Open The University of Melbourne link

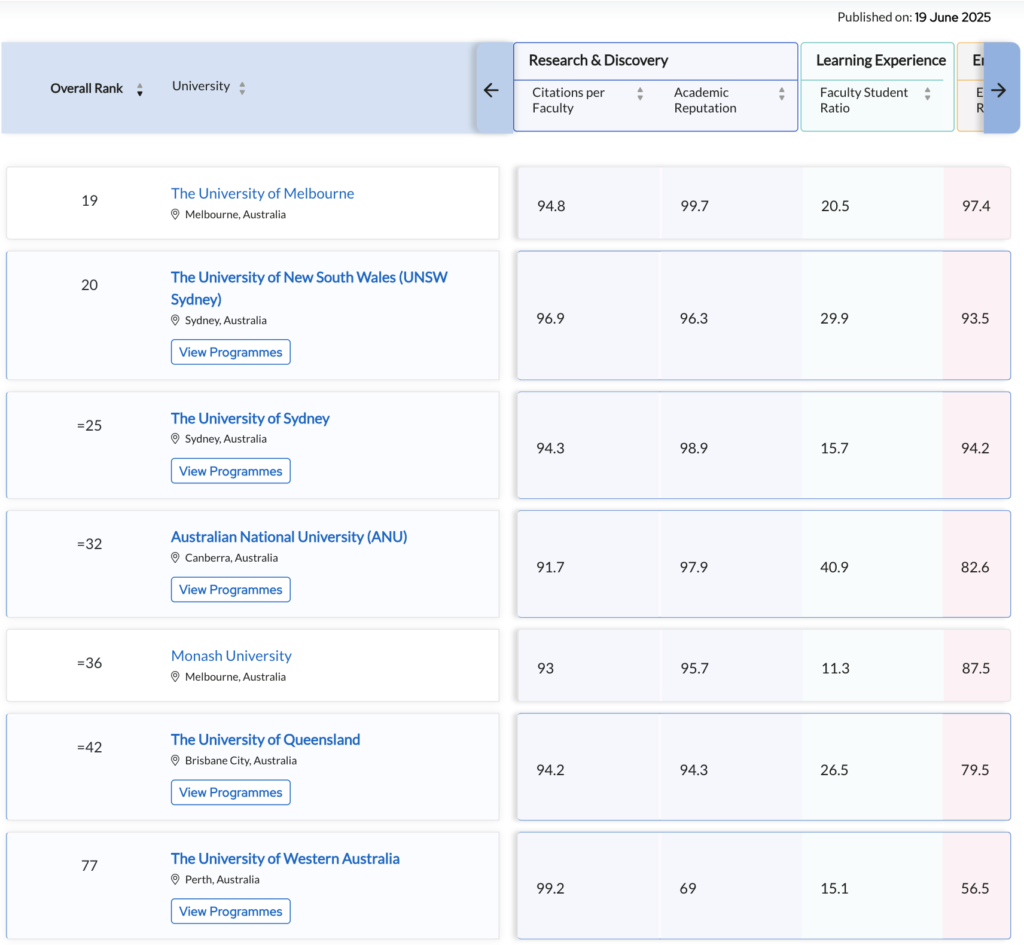(262, 193)
